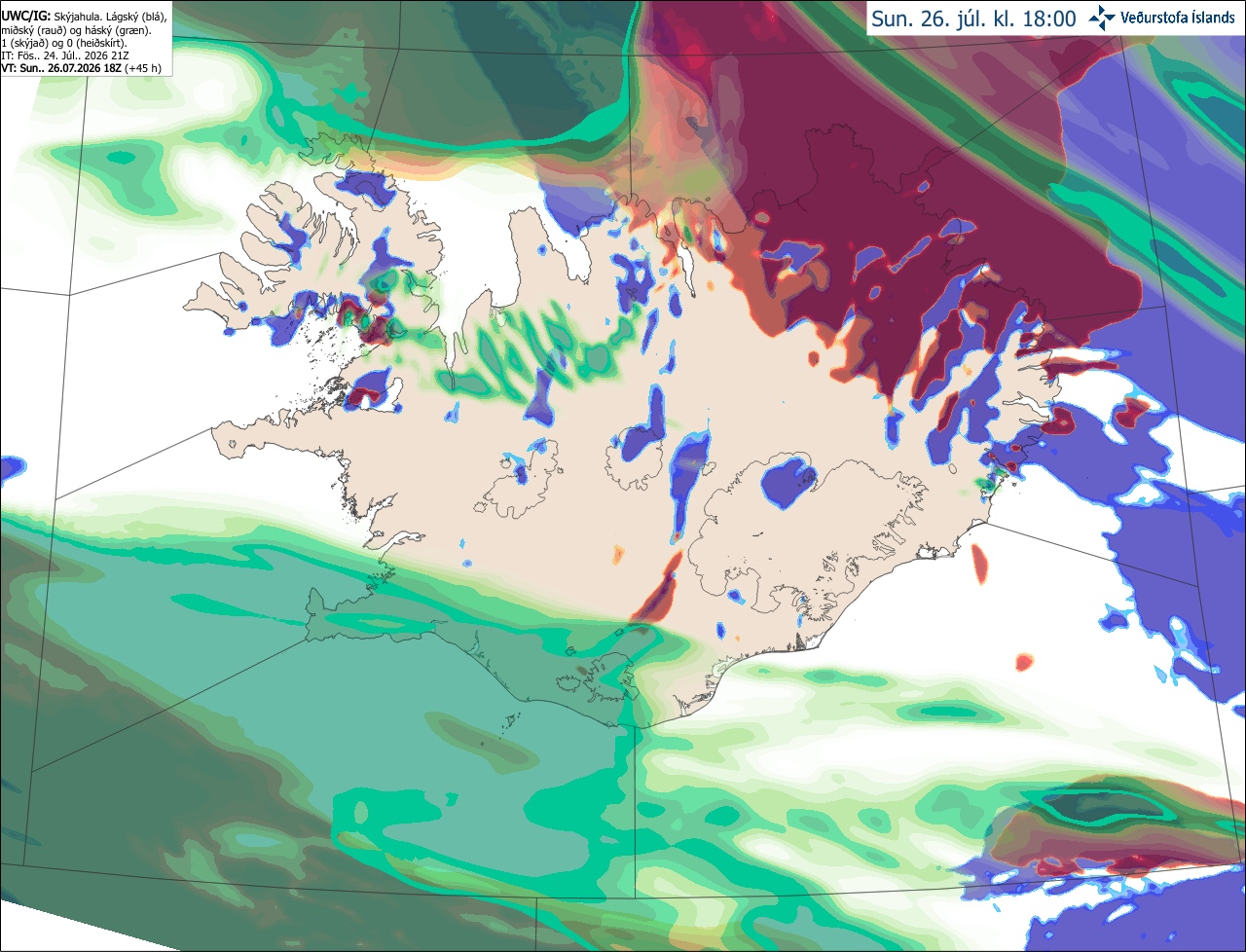Viewport: 1246px width, 952px height.
Task: Open the Veðurstofa Íslands text link
Action: tap(1178, 18)
